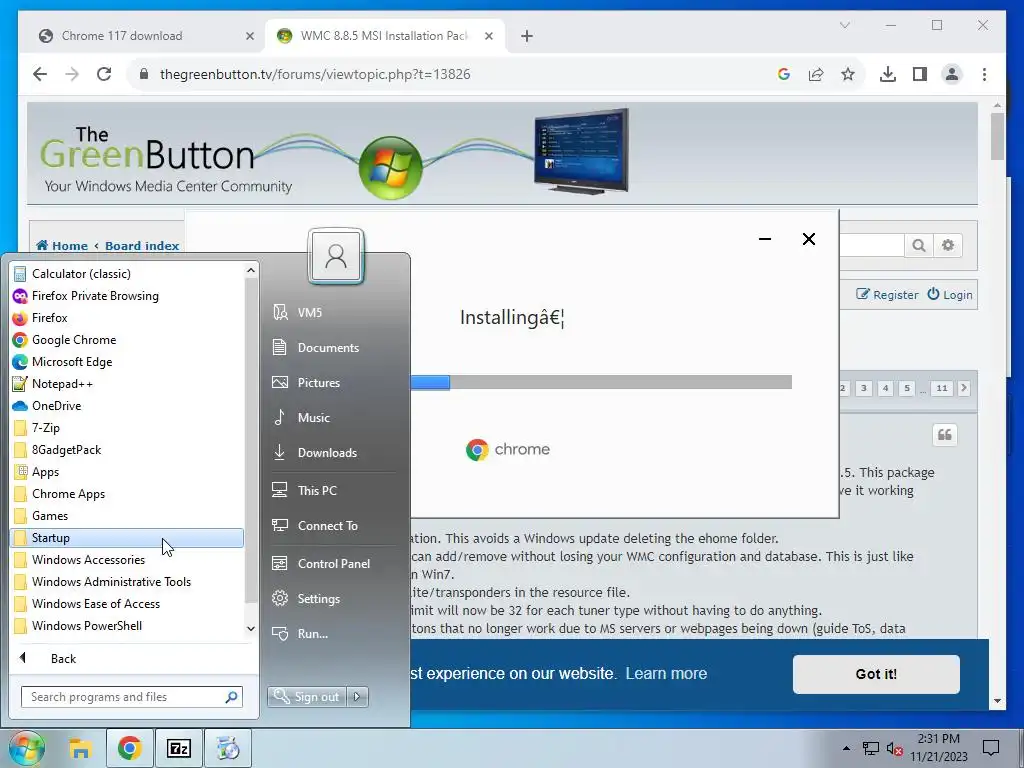Click the Got it! cookie button

point(876,674)
